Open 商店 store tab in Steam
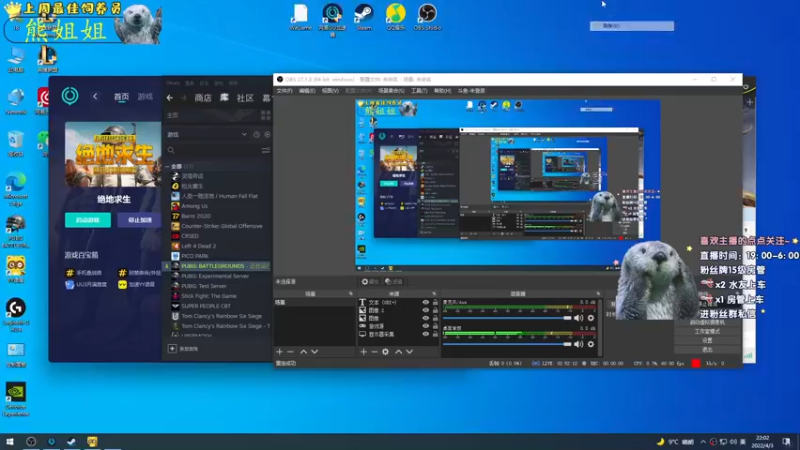800x450 pixels. pos(203,98)
